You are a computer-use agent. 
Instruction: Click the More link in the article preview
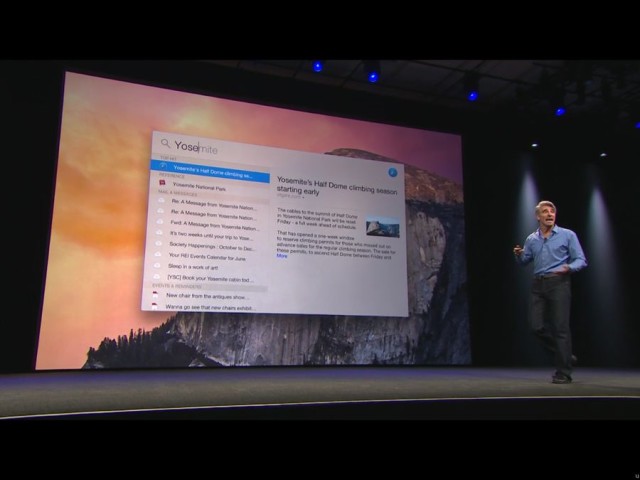click(282, 256)
